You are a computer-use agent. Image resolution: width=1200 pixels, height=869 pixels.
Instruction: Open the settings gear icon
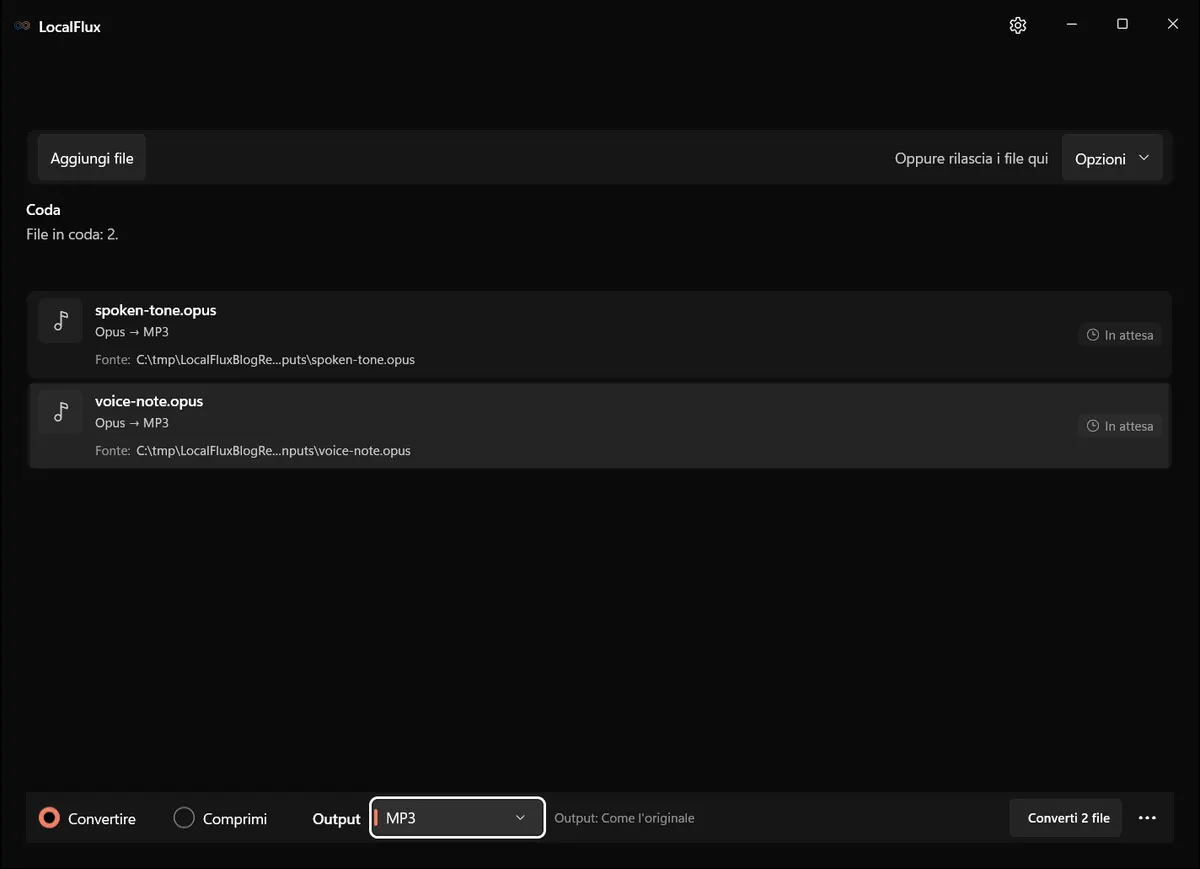[x=1018, y=25]
